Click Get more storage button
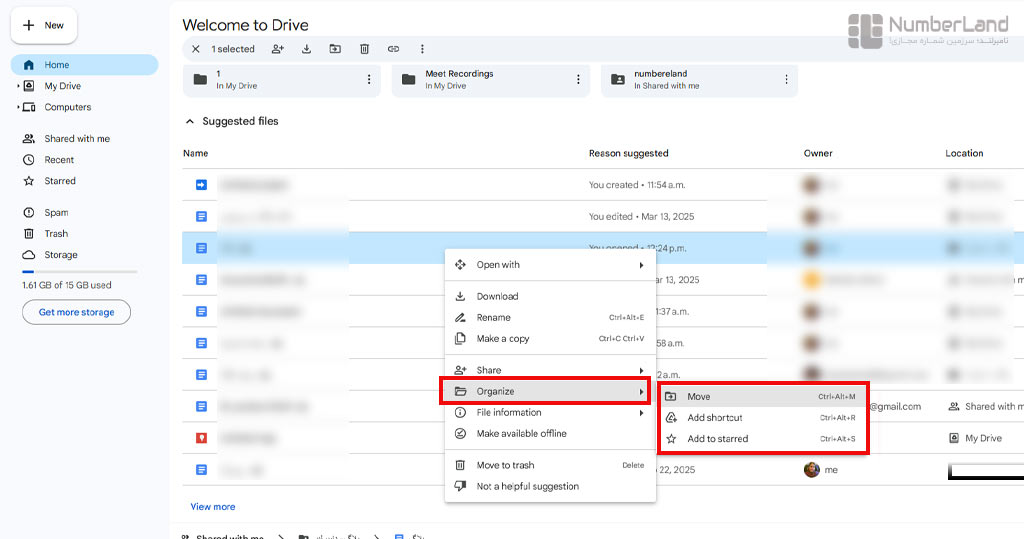The width and height of the screenshot is (1024, 539). (76, 312)
